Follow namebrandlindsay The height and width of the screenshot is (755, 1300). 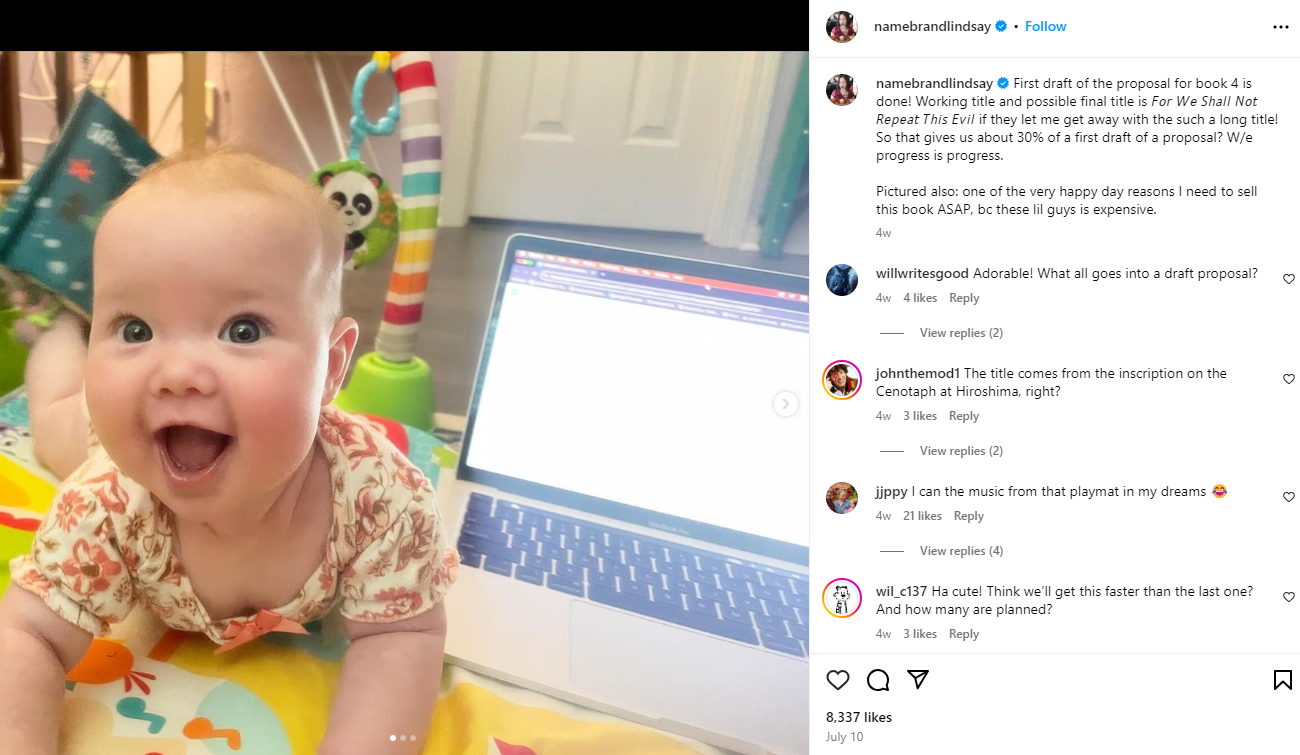pos(1045,26)
